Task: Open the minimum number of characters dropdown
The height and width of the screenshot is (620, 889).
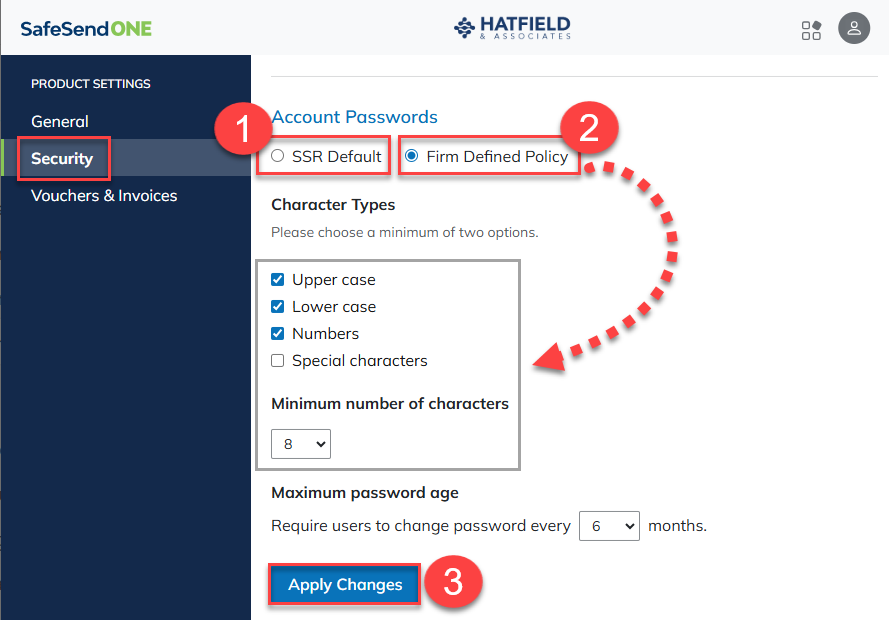Action: (300, 444)
